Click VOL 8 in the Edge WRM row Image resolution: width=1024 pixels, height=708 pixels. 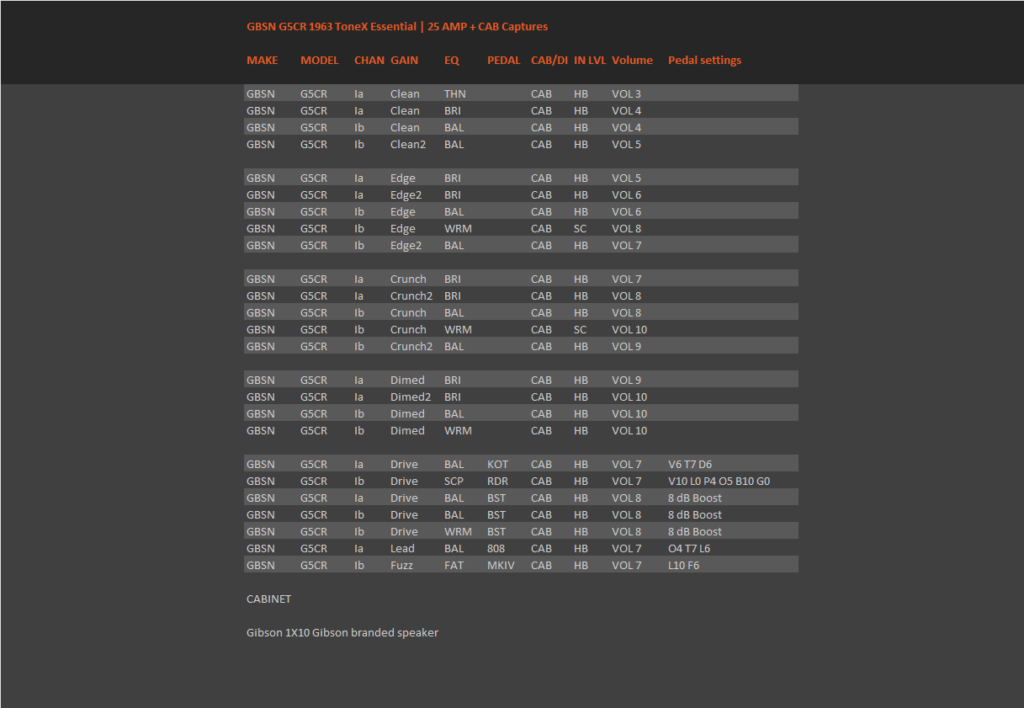pos(626,229)
